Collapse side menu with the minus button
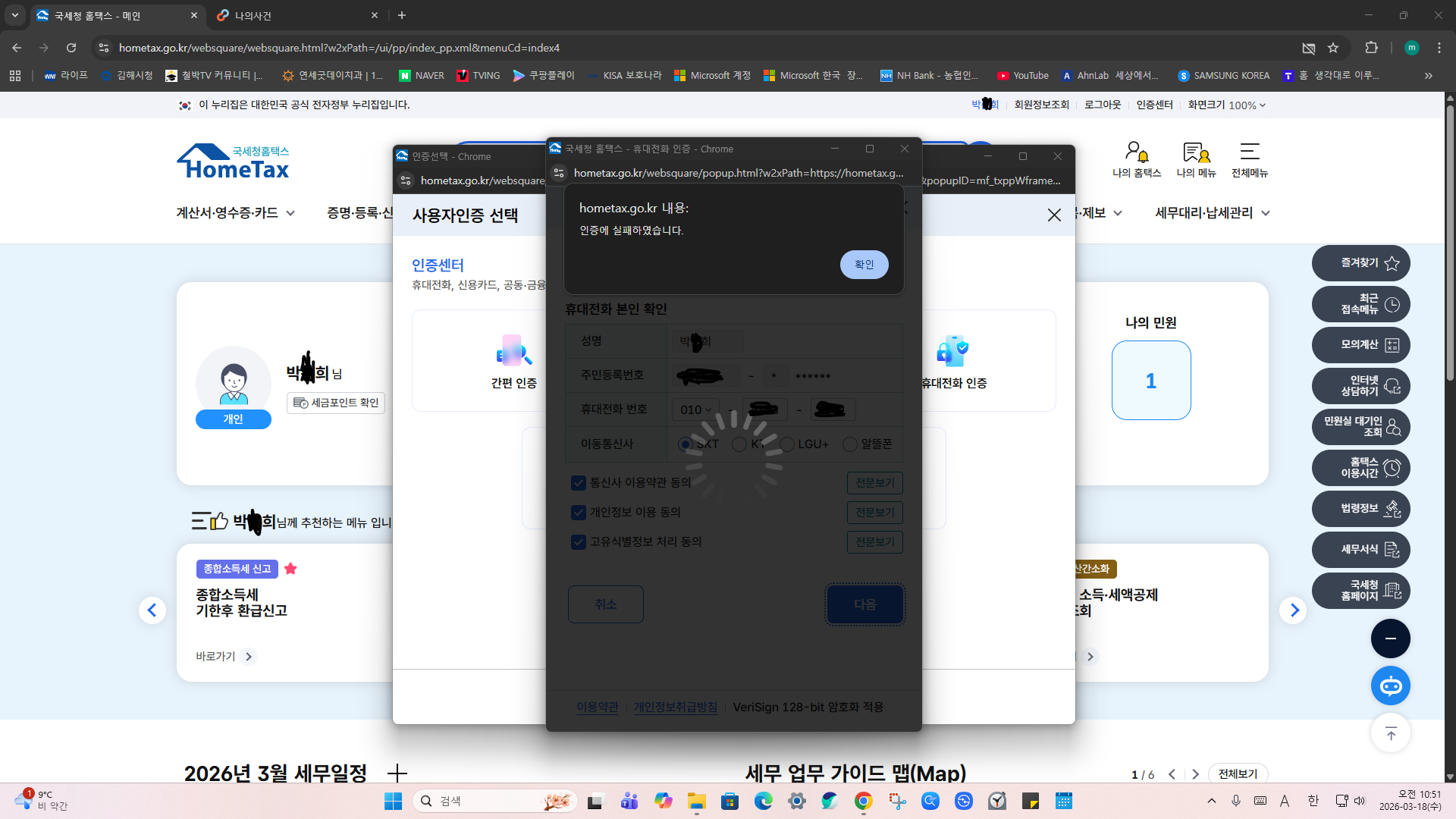1456x819 pixels. point(1390,639)
